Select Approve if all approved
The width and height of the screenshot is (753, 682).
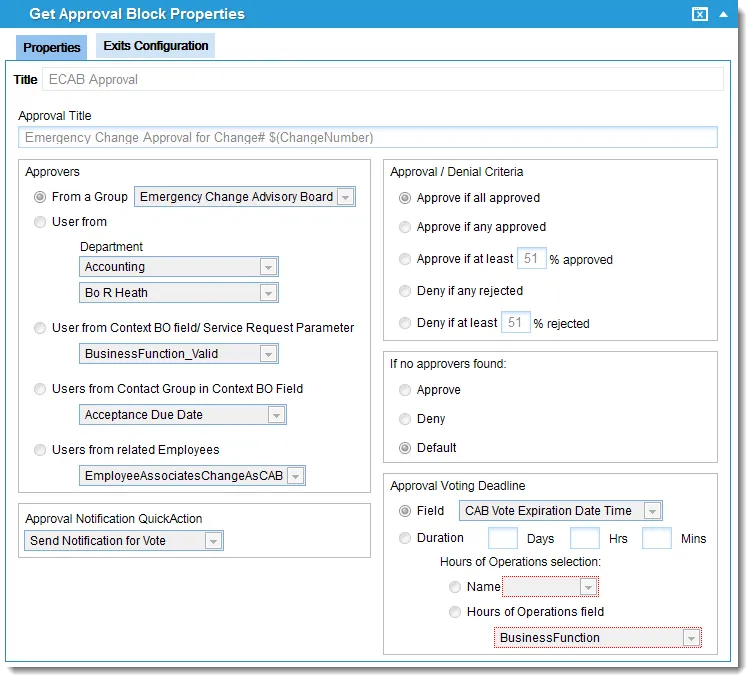coord(405,198)
